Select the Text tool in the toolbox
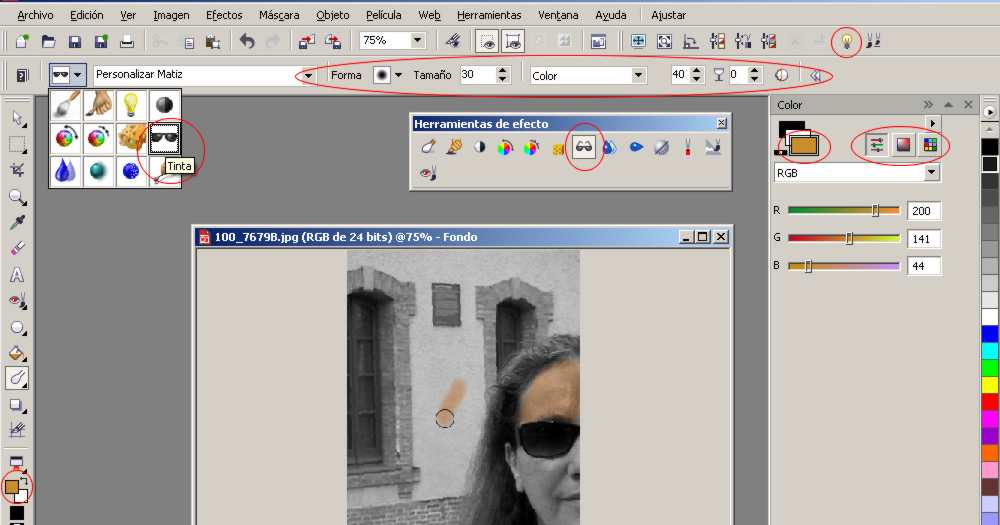Viewport: 1000px width, 525px height. pos(17,275)
